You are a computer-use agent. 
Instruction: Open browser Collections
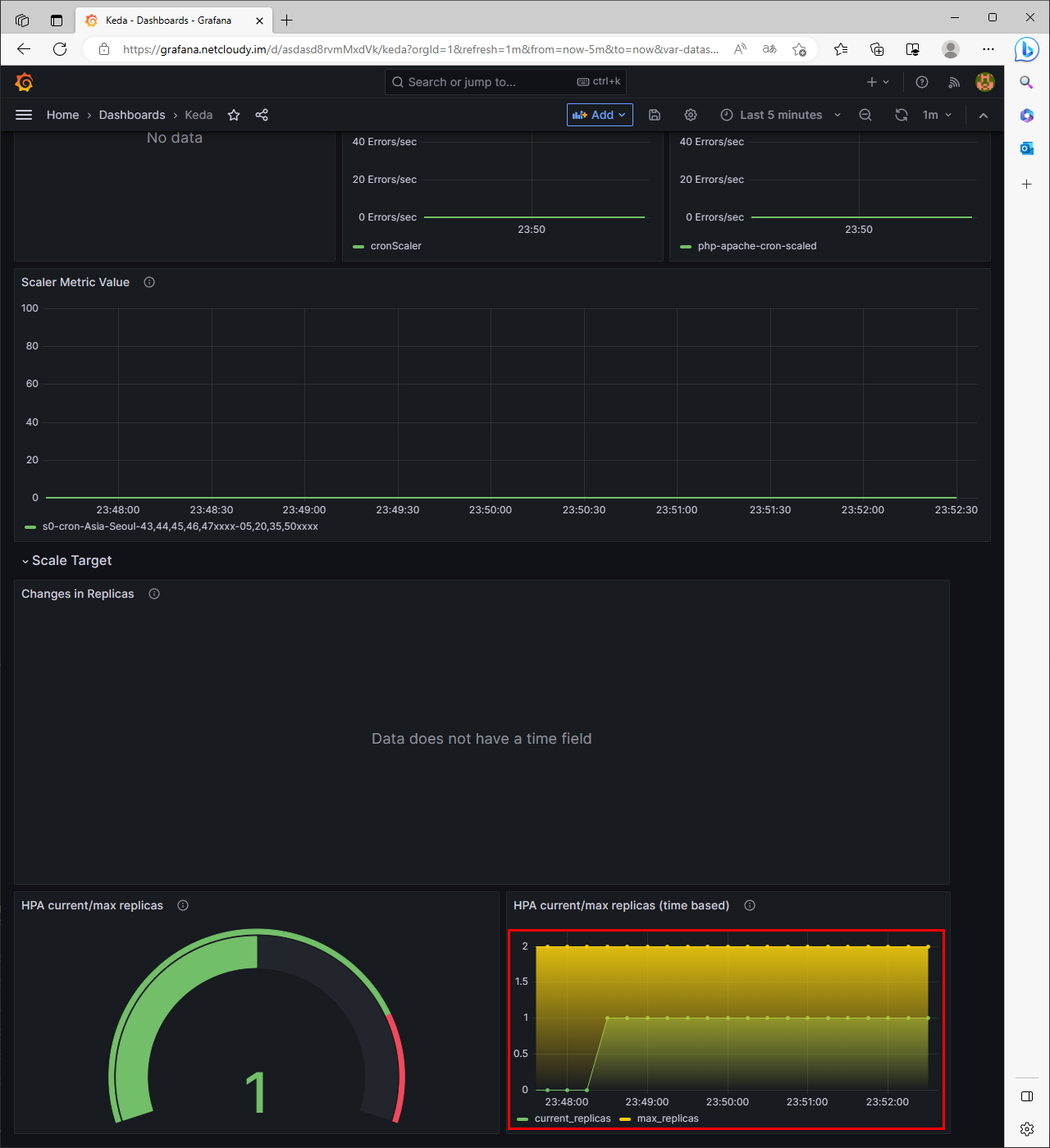click(x=877, y=49)
